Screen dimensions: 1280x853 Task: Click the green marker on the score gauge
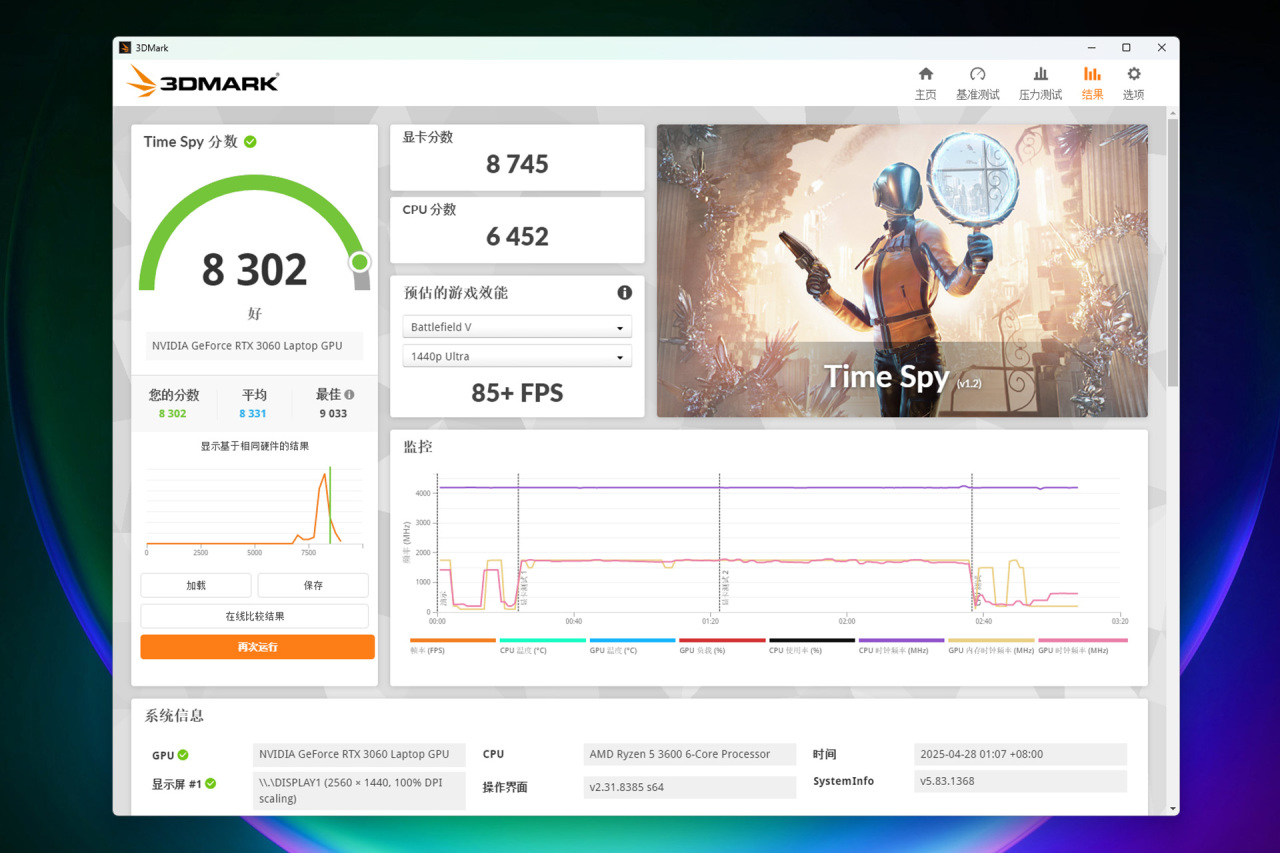point(360,262)
